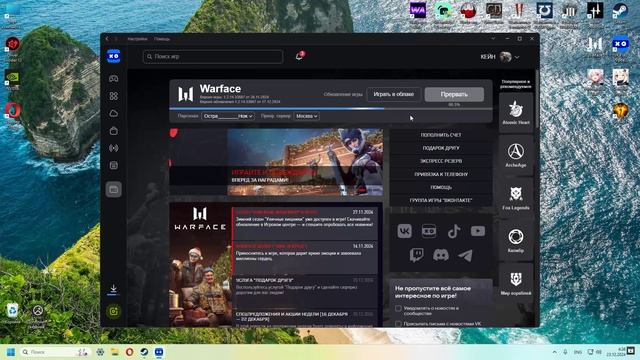Image resolution: width=640 pixels, height=360 pixels.
Task: Expand the КЕЙН account menu
Action: (517, 57)
